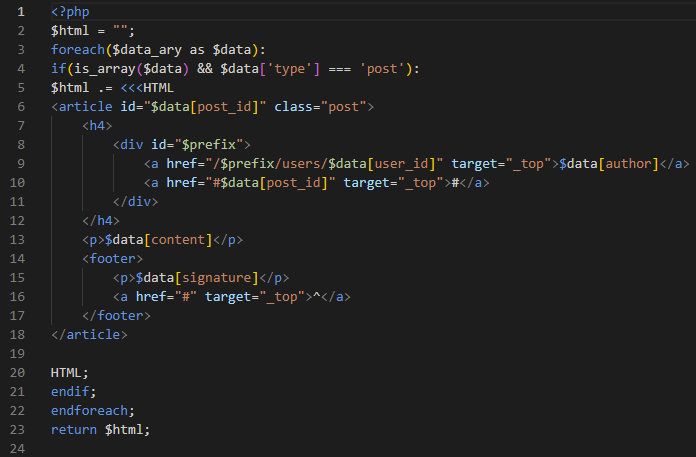This screenshot has height=457, width=696.
Task: Click the "/$prefix/users/" href path
Action: click(271, 164)
